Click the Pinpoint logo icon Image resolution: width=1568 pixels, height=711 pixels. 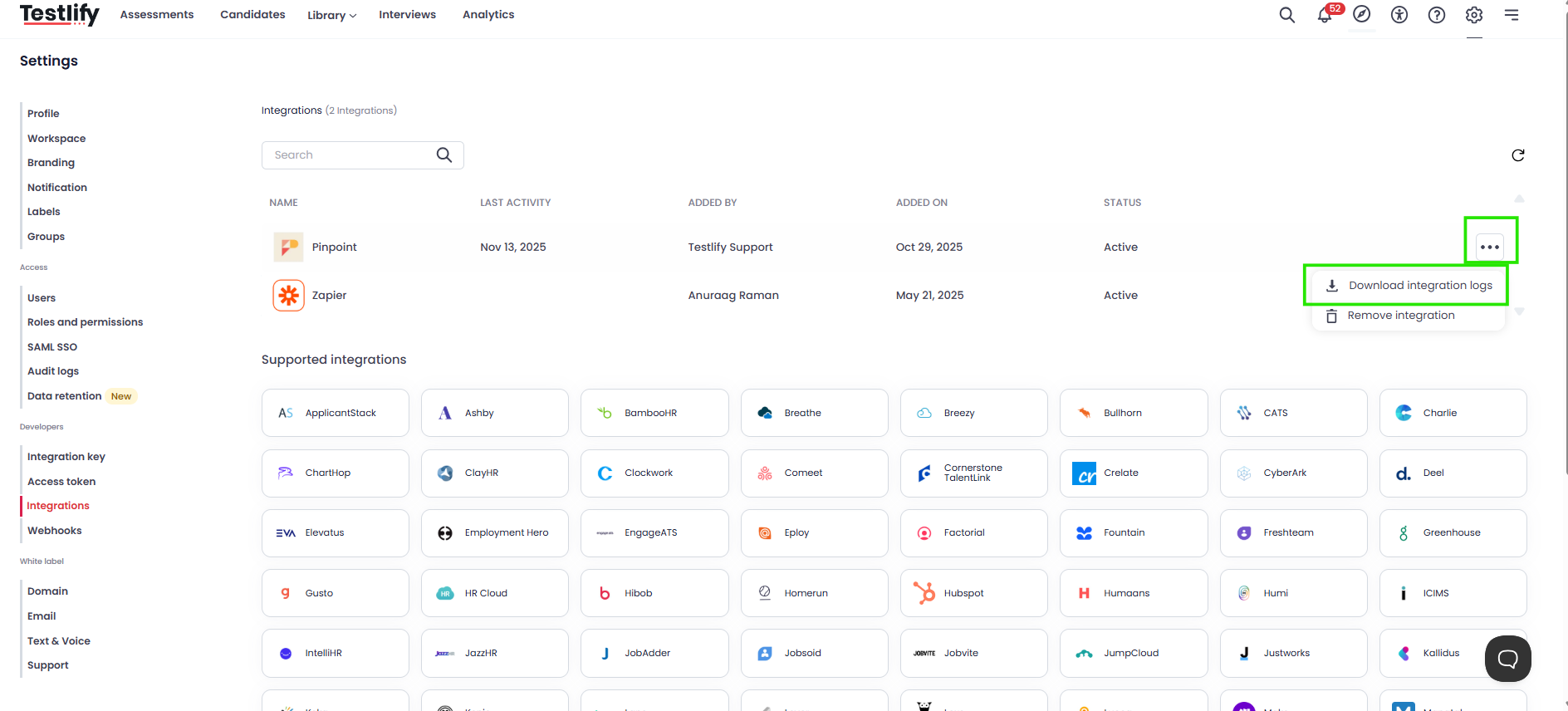(x=288, y=247)
